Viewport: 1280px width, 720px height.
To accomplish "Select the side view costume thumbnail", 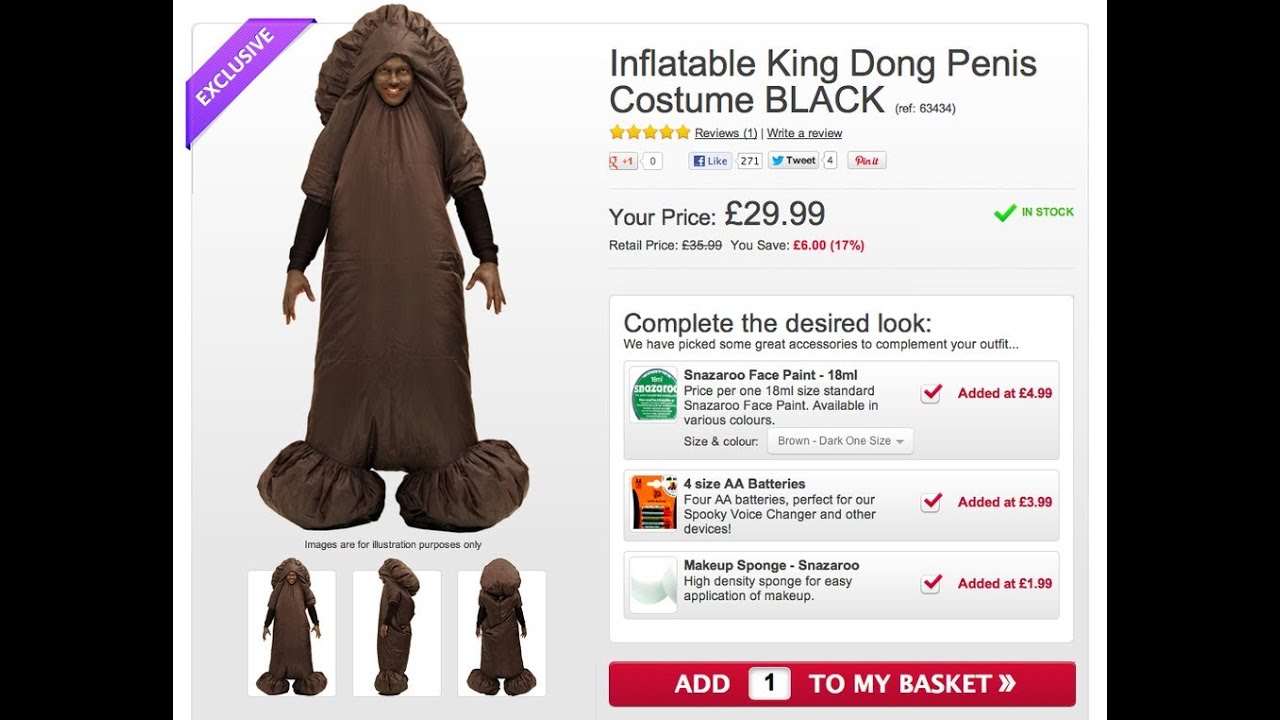I will [x=397, y=633].
